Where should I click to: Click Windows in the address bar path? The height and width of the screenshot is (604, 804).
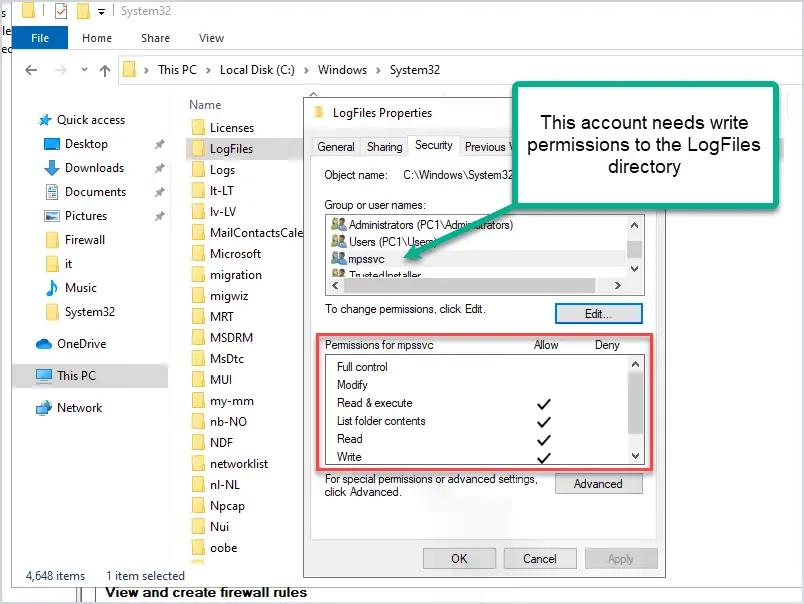click(342, 70)
